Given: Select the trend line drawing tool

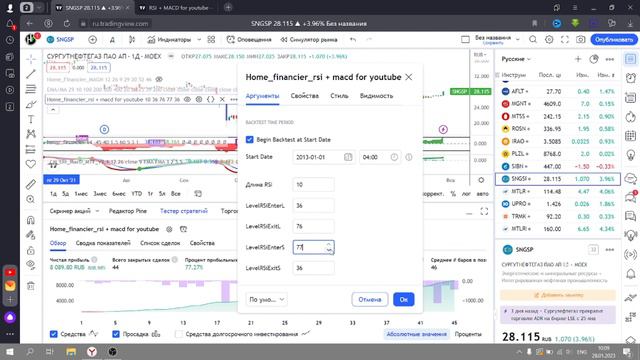Looking at the screenshot, I should point(31,74).
